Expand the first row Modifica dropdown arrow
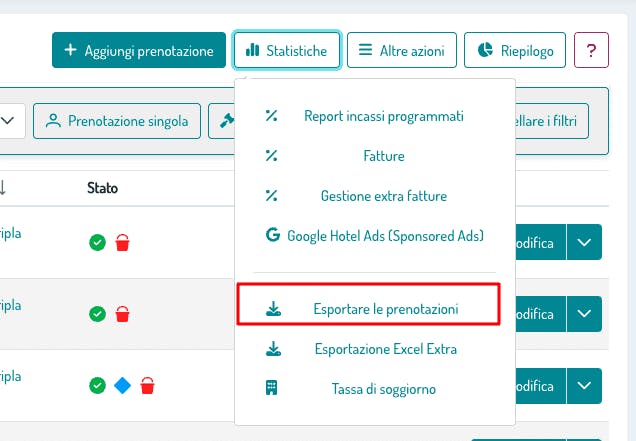Image resolution: width=636 pixels, height=441 pixels. pyautogui.click(x=585, y=243)
